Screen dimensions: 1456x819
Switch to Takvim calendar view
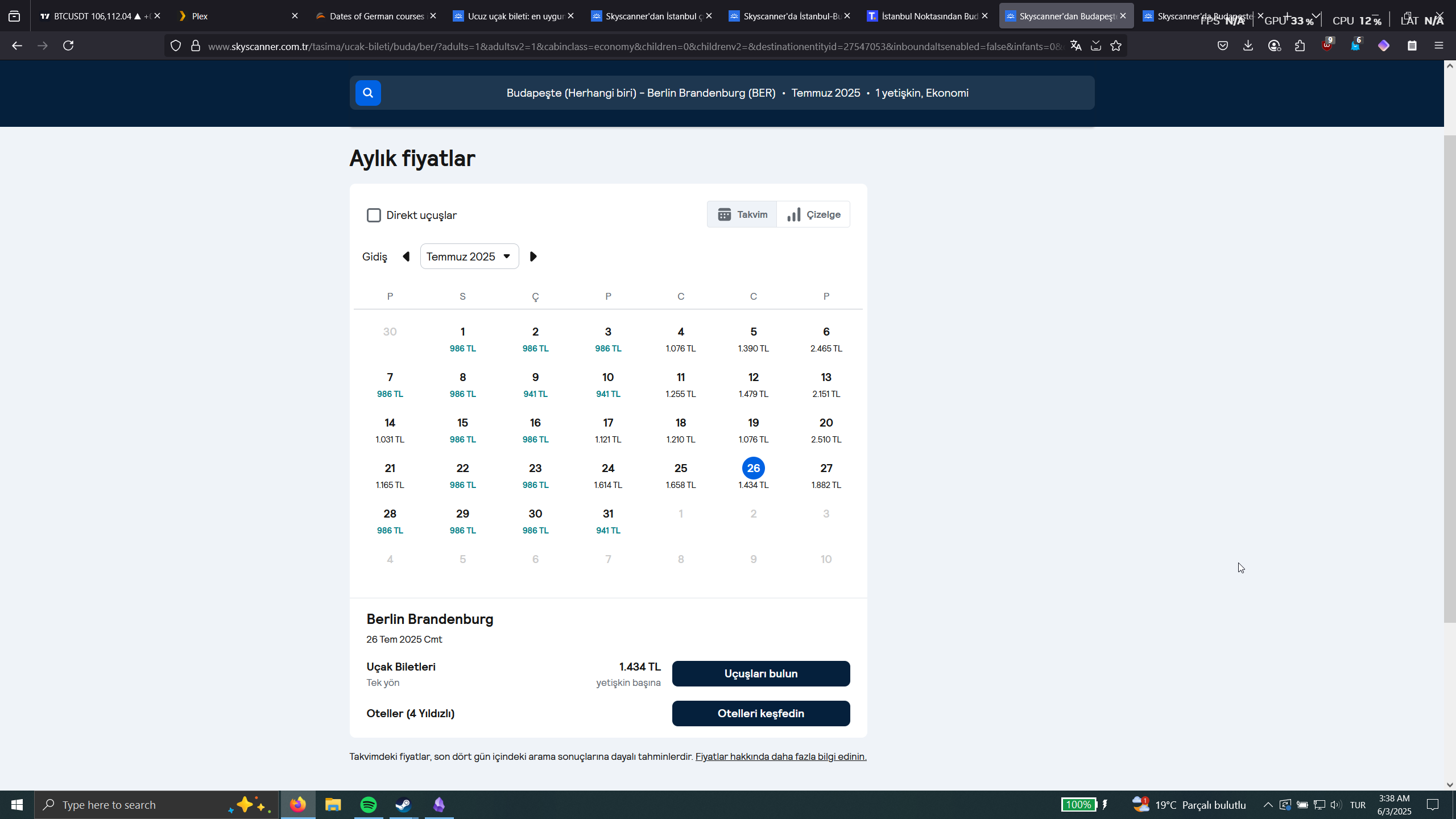(x=742, y=214)
